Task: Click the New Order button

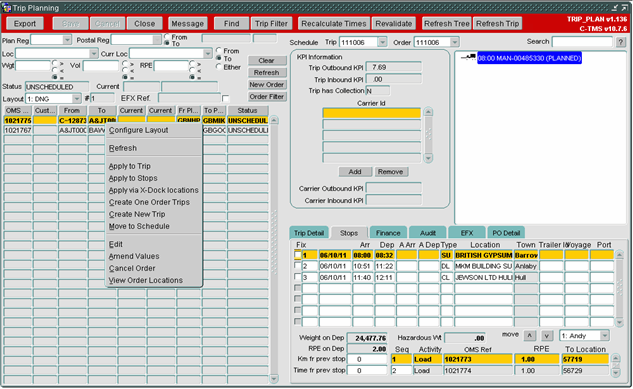Action: click(266, 85)
